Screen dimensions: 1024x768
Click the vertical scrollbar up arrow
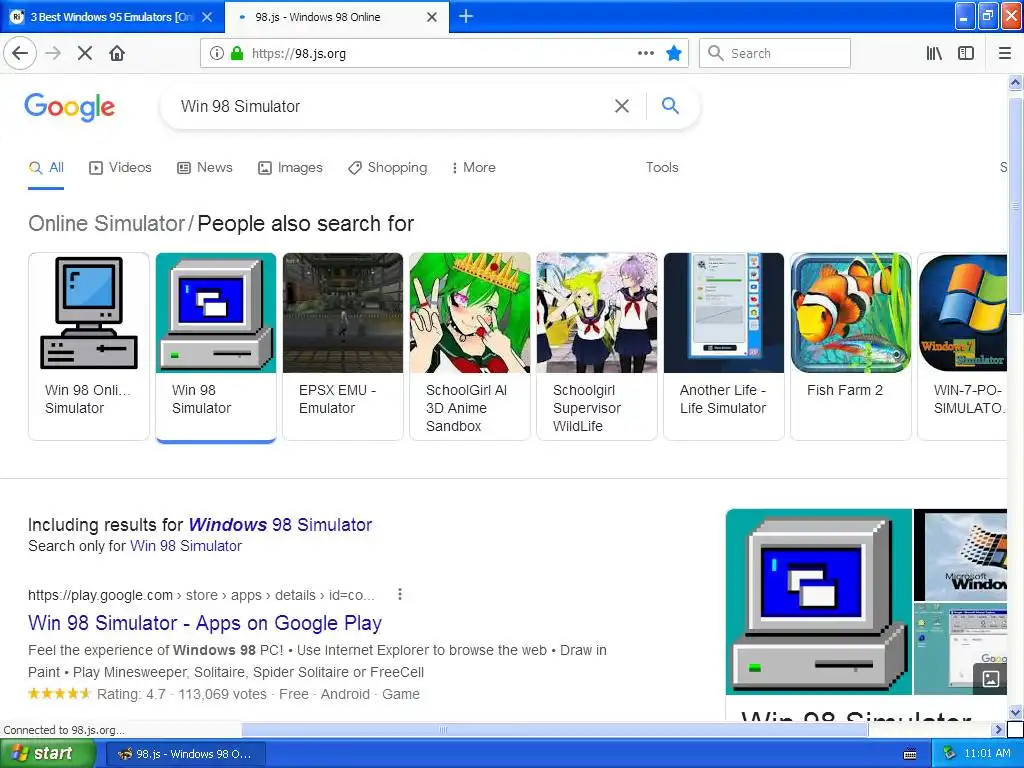tap(1016, 83)
